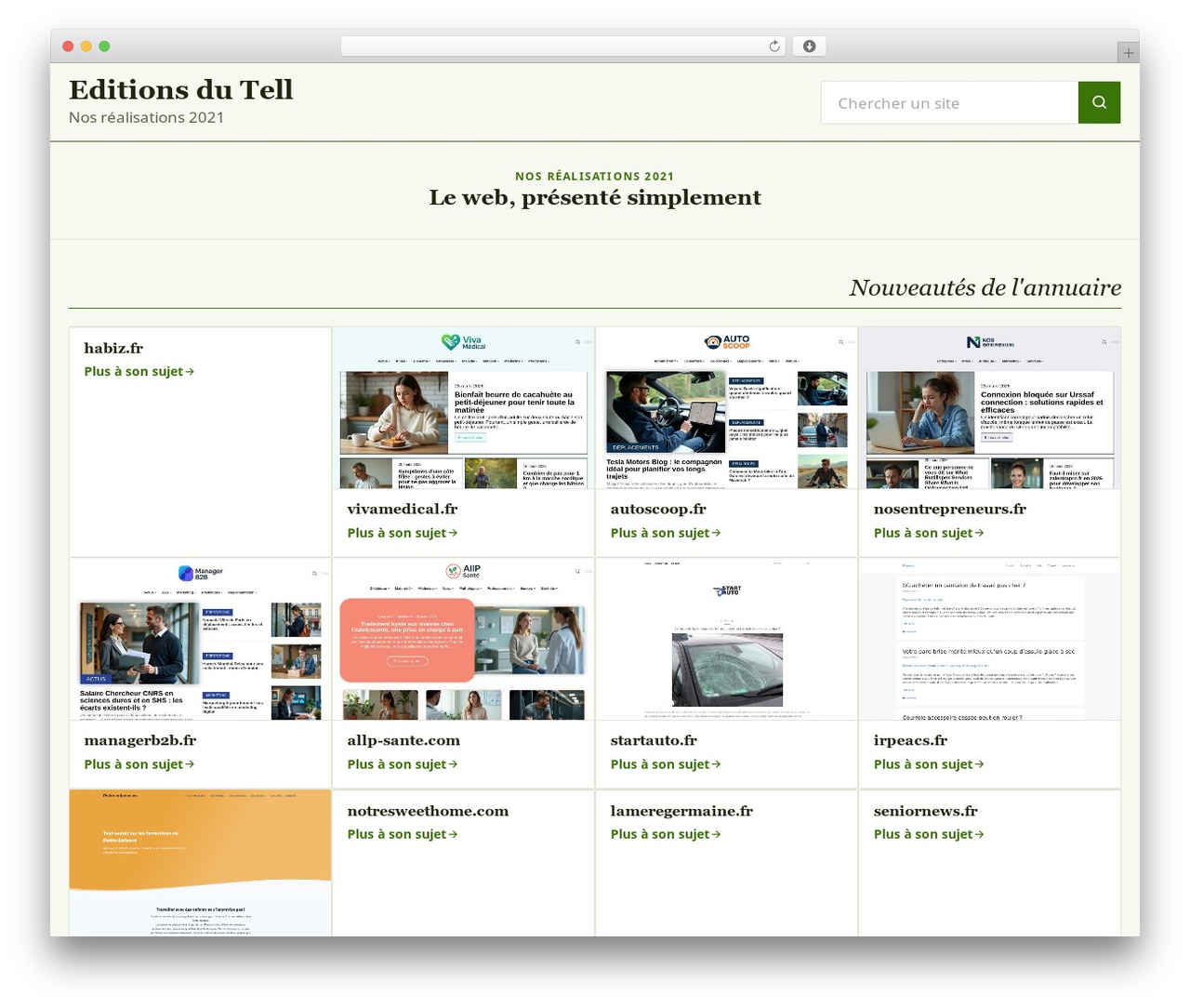Open the habiz.fr title link

[x=113, y=348]
